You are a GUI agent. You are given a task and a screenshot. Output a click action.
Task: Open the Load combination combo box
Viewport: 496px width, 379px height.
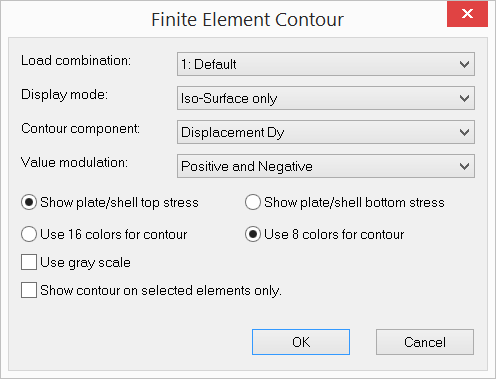tap(326, 64)
